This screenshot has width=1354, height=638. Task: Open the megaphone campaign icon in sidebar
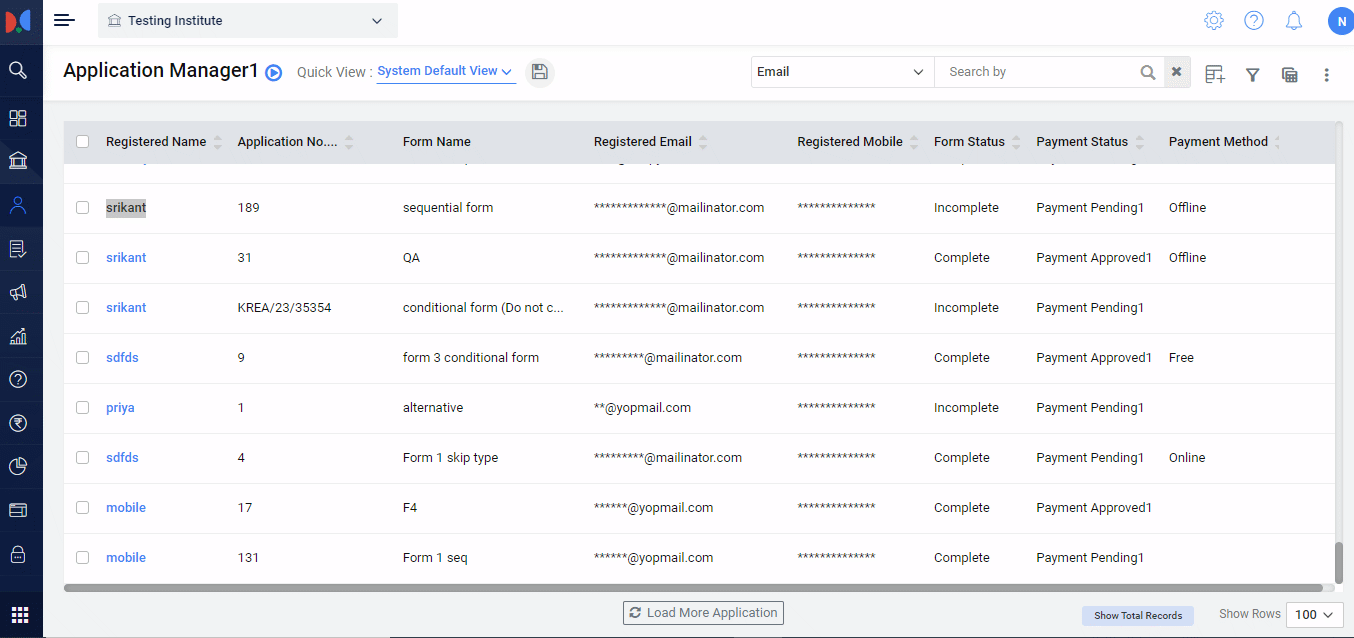[x=18, y=292]
